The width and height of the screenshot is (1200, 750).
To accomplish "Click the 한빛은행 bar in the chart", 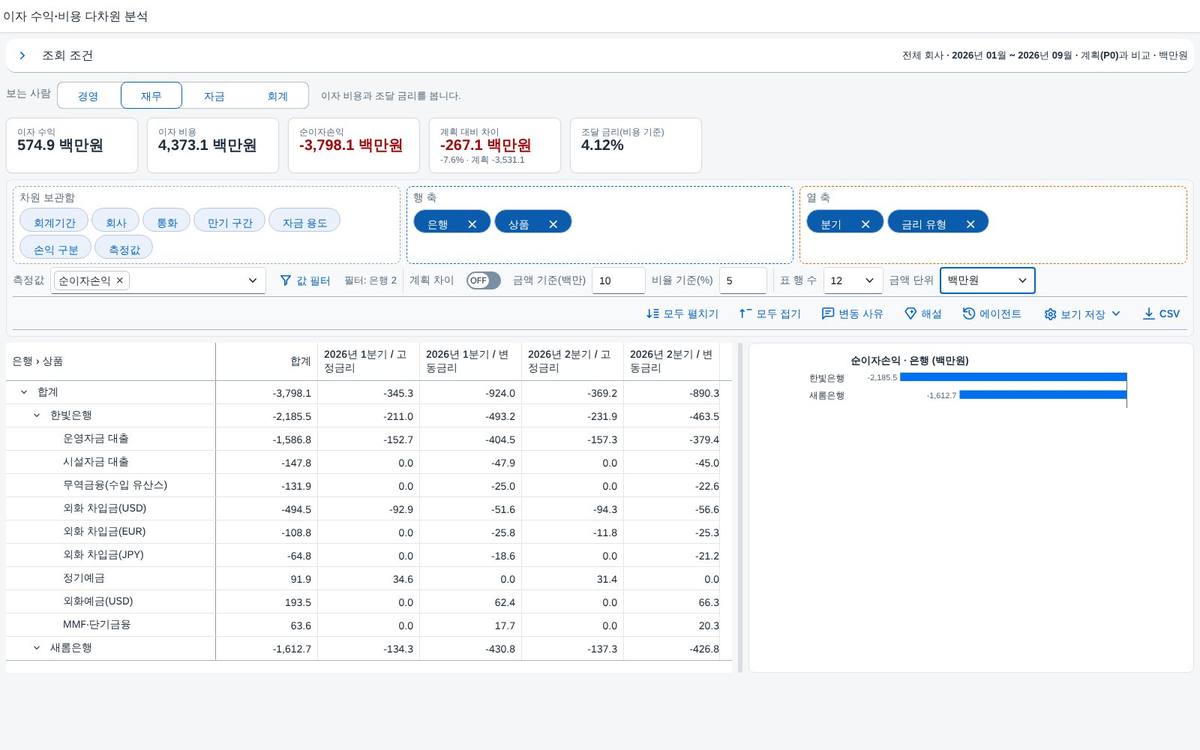I will 1013,378.
